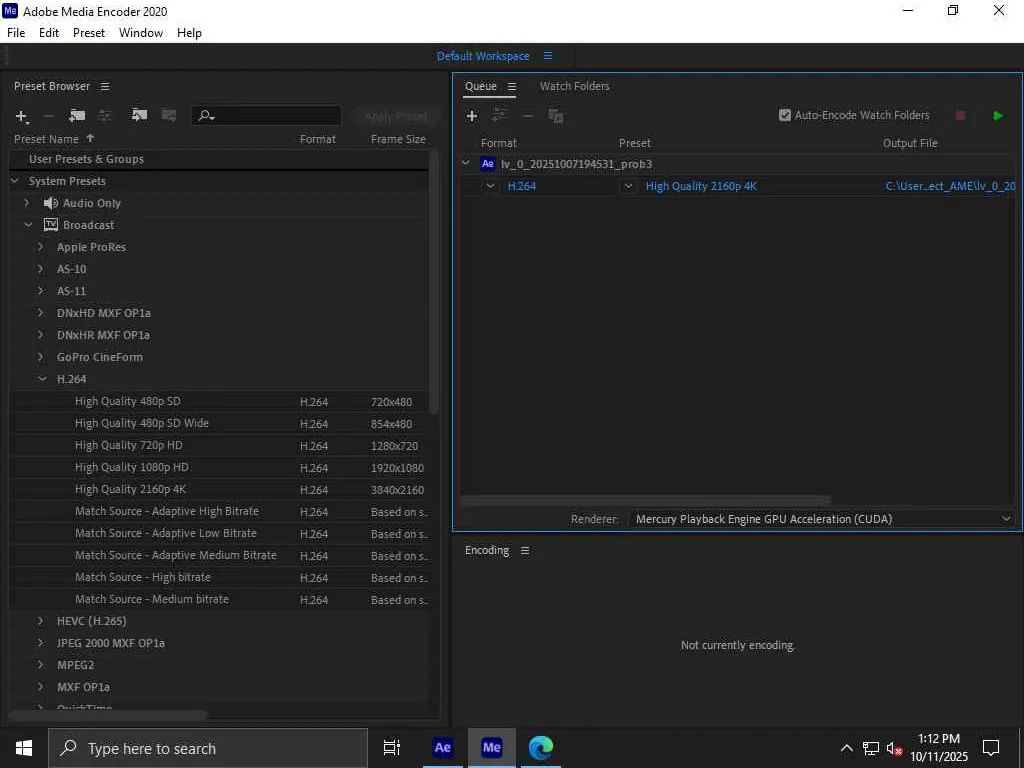Select the Queue tab
Viewport: 1024px width, 768px height.
click(x=481, y=86)
